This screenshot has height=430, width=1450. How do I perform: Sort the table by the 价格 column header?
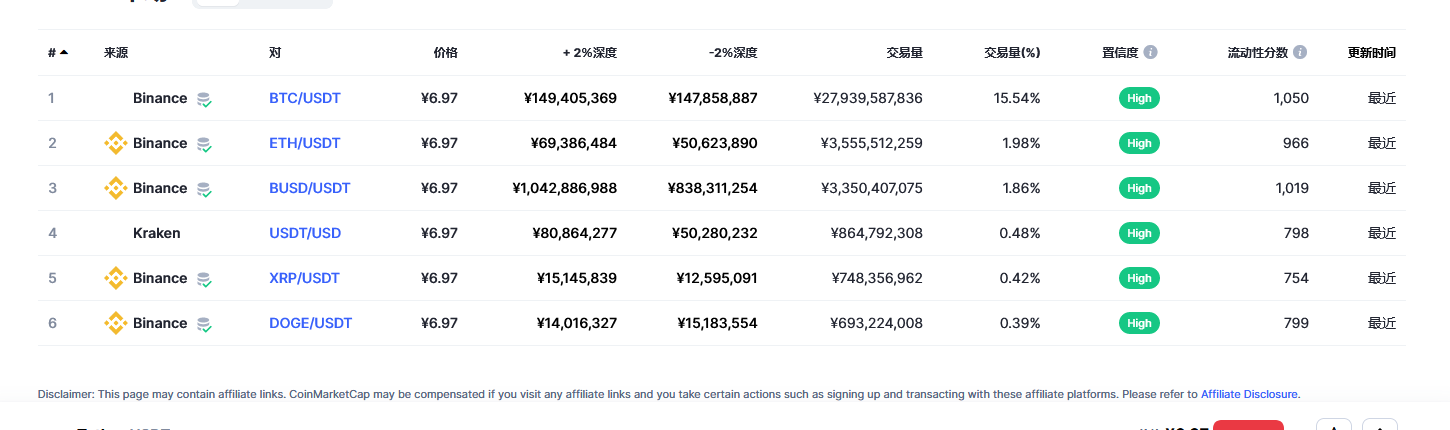(445, 52)
